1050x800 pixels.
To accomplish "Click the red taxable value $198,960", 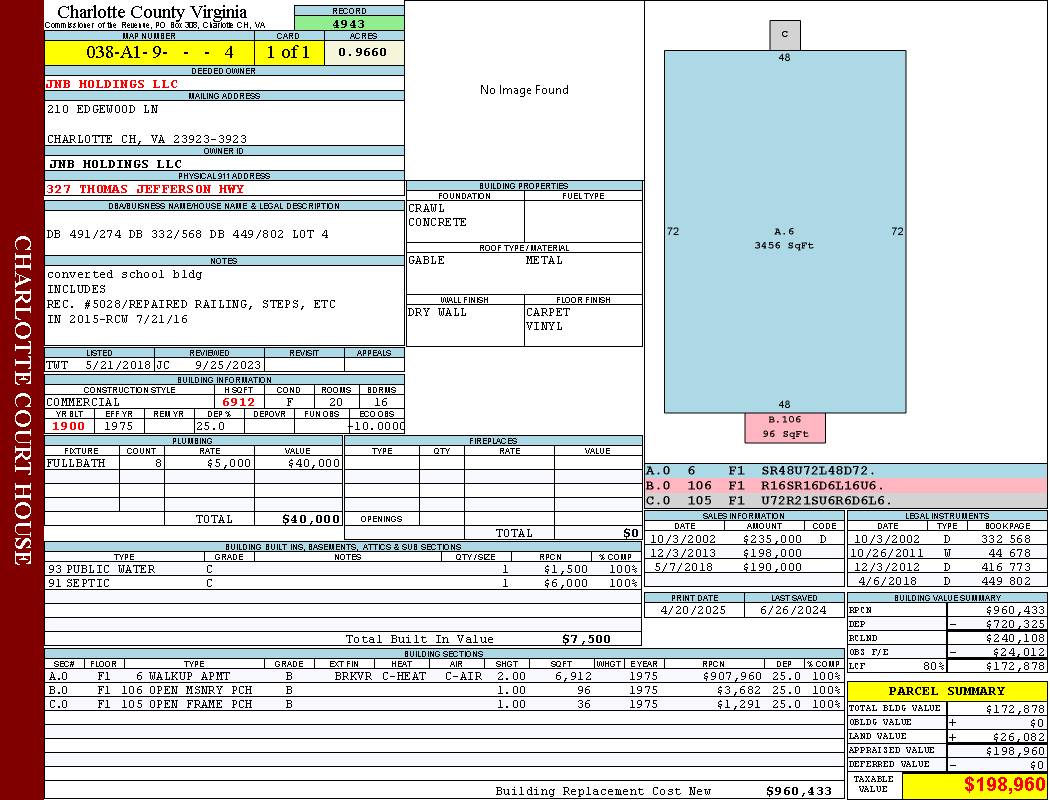I will click(x=974, y=785).
